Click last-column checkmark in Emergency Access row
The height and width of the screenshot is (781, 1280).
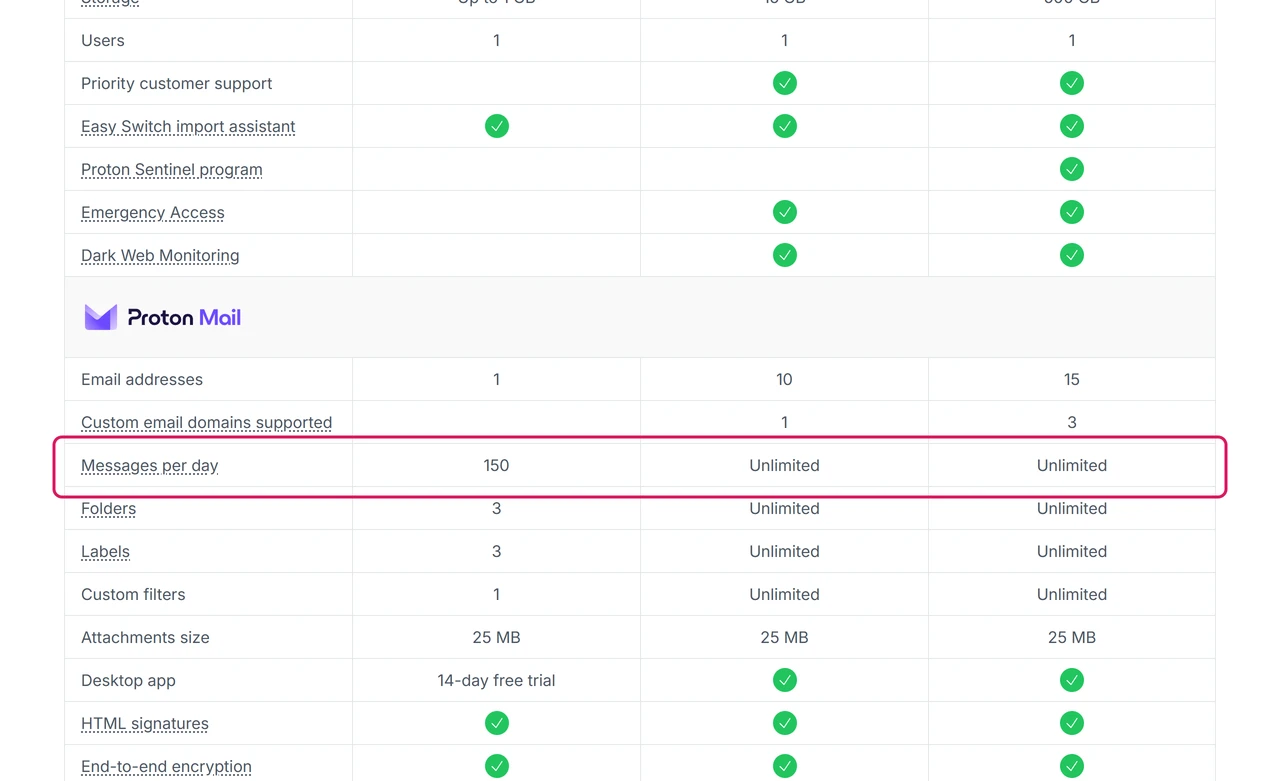[x=1072, y=212]
